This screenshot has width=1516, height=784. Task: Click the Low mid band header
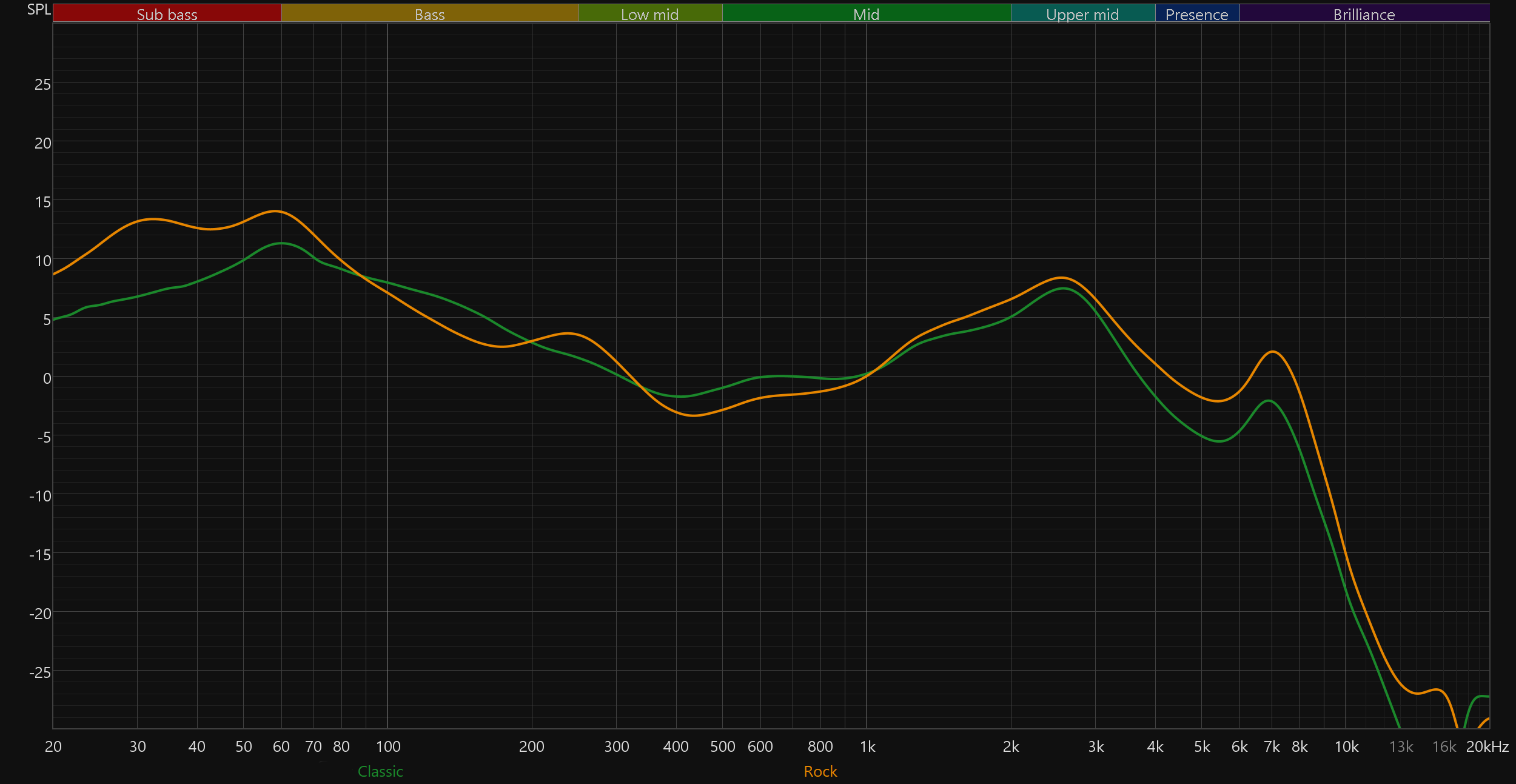coord(649,13)
